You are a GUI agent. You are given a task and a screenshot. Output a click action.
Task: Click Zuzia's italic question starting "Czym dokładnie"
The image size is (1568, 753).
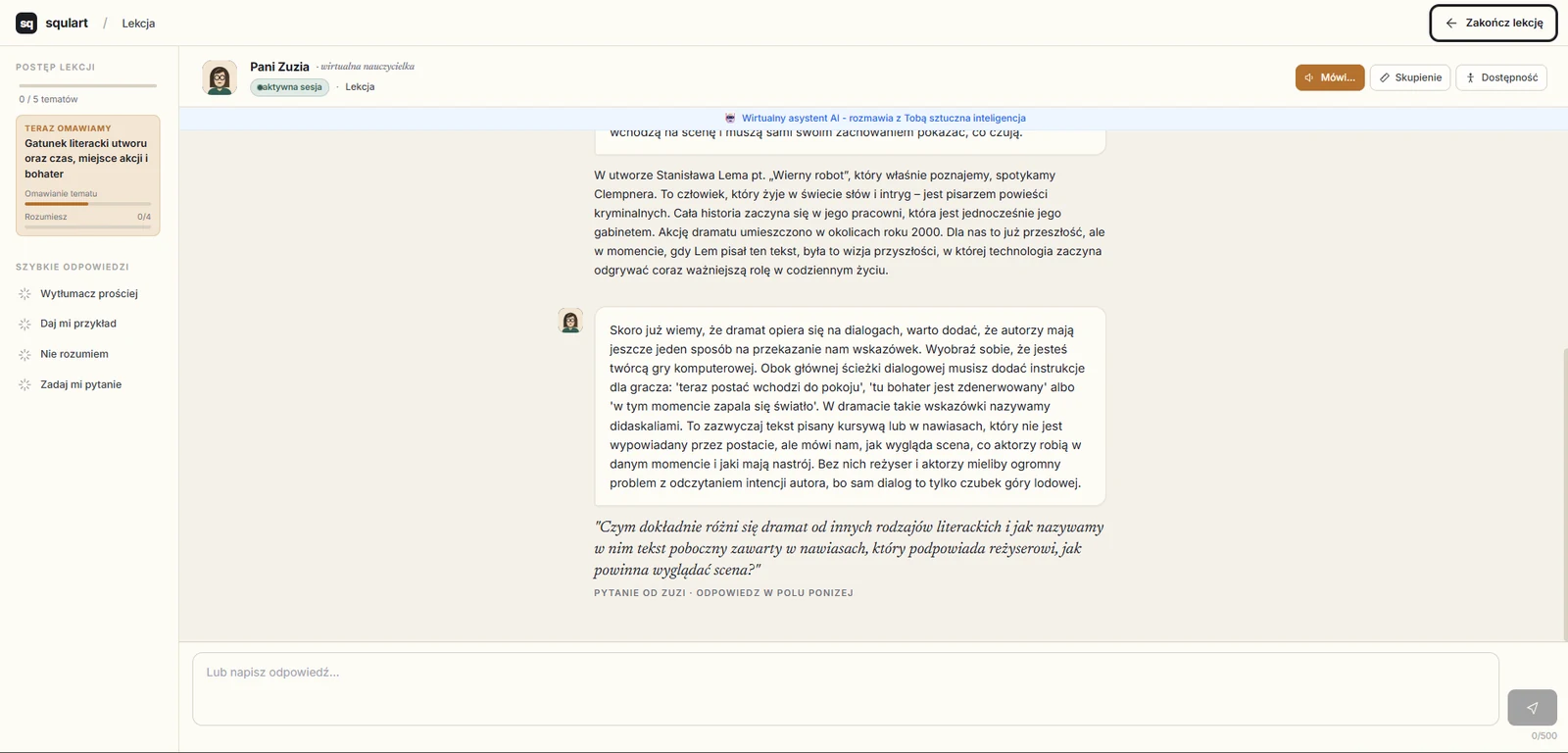pyautogui.click(x=849, y=548)
